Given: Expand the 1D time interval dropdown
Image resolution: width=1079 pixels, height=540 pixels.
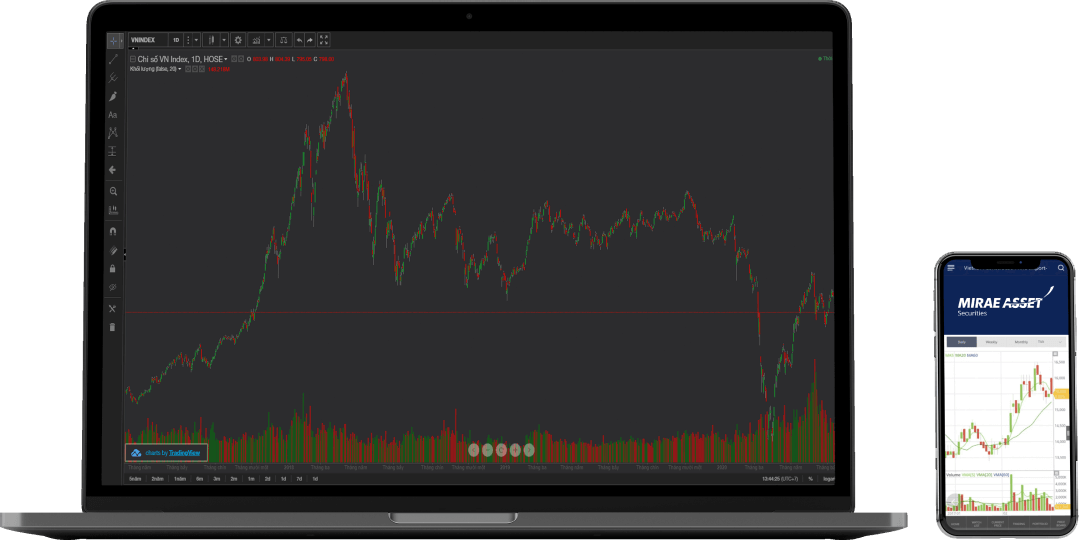Looking at the screenshot, I should tap(194, 40).
